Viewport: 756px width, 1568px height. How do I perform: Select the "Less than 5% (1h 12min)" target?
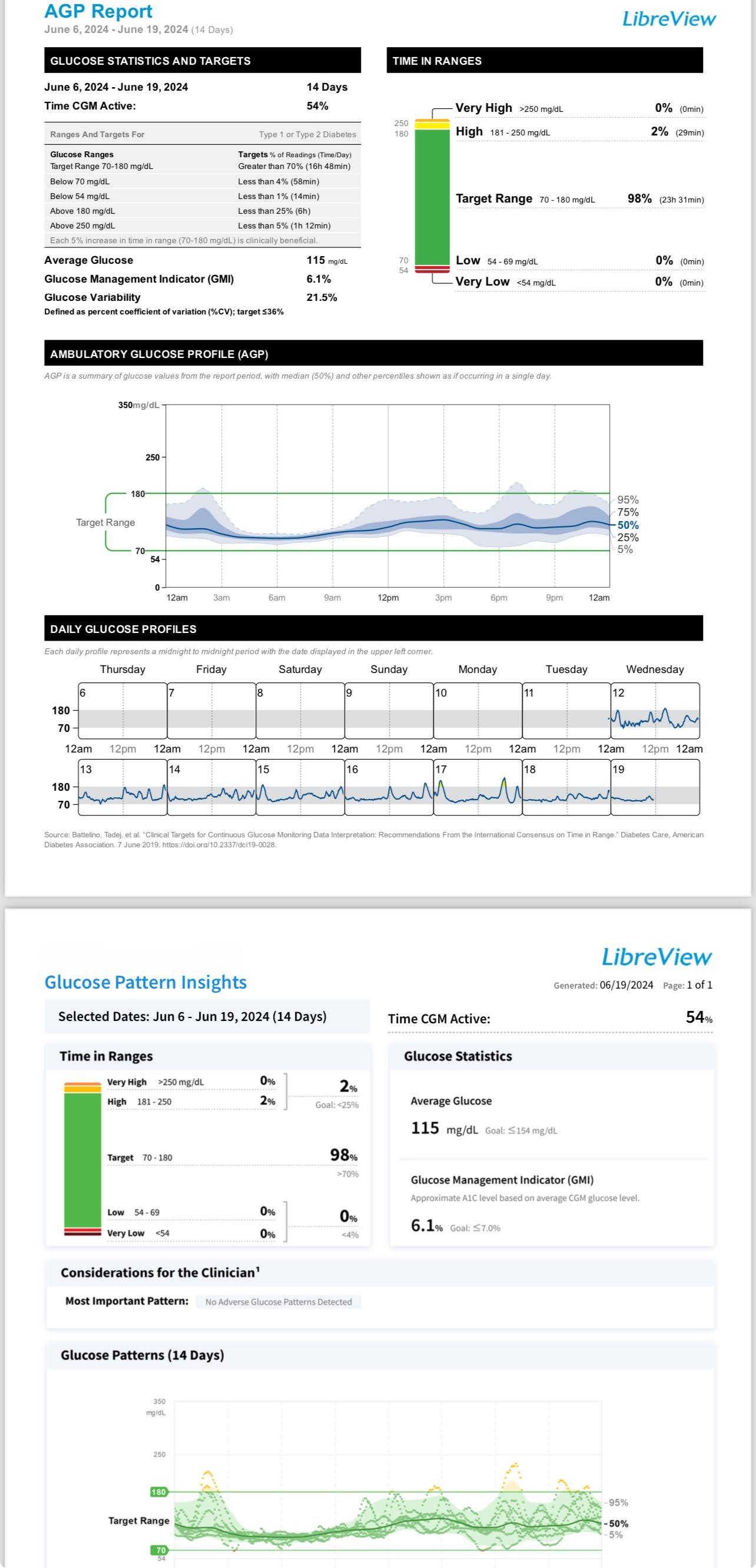click(x=284, y=225)
